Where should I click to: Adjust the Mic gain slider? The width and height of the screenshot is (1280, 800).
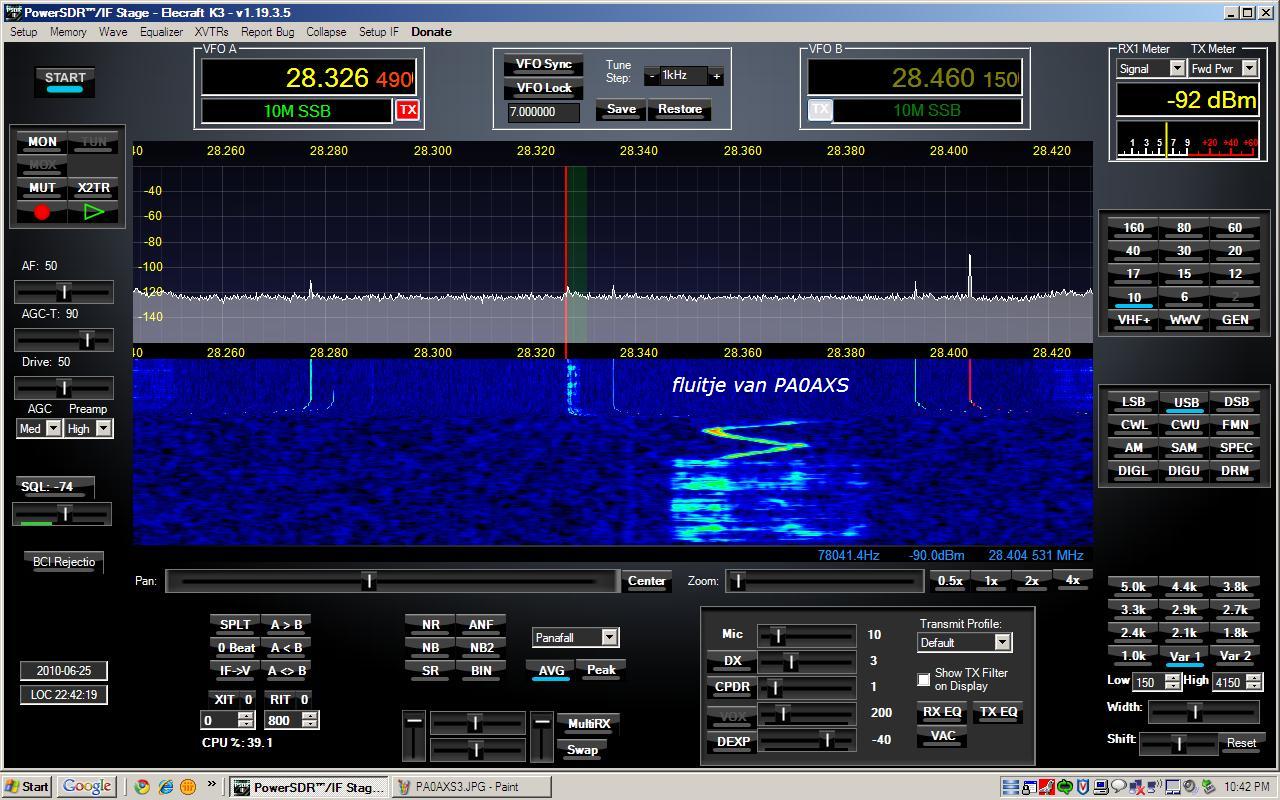pos(806,635)
